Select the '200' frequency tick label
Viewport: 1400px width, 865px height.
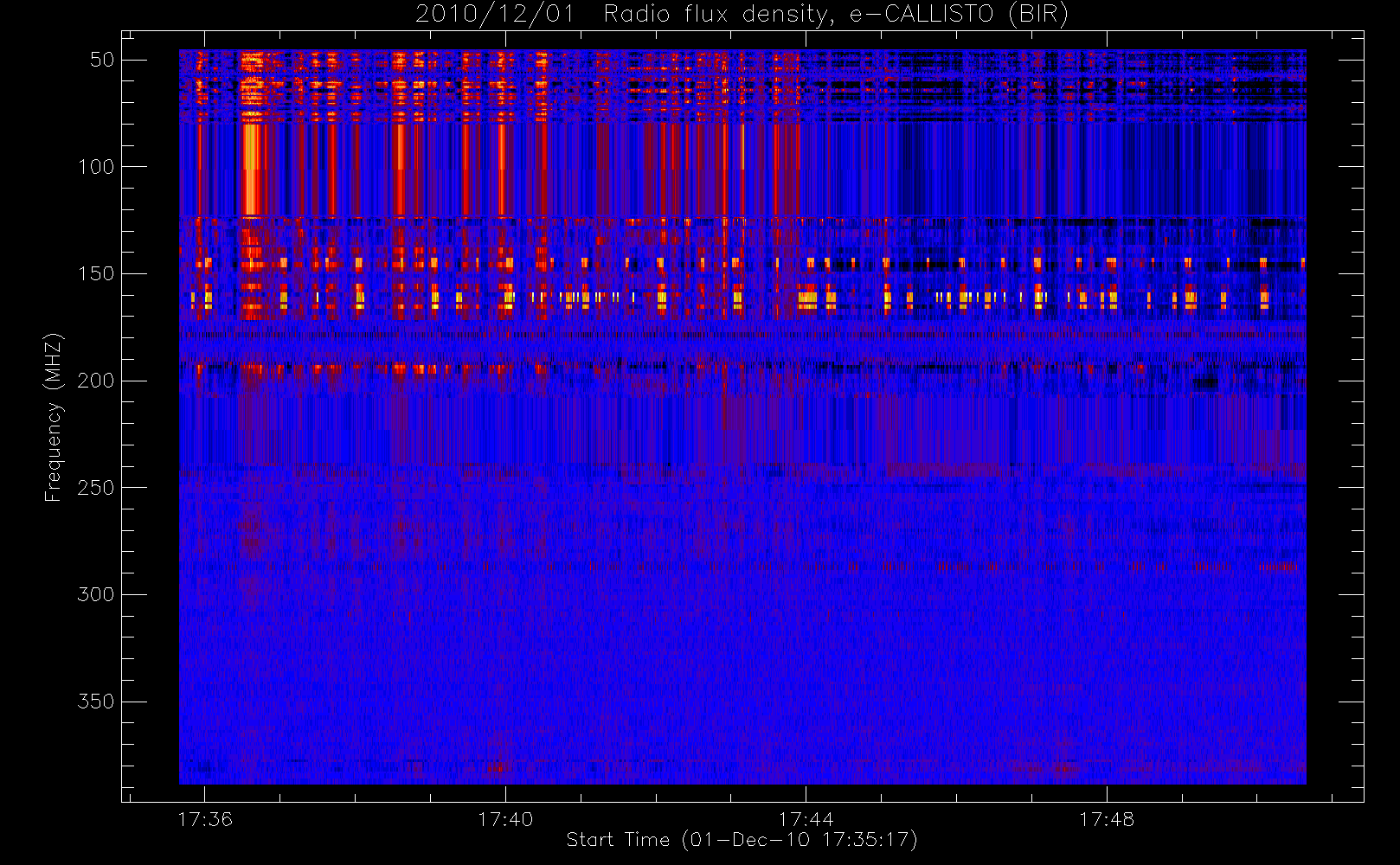[96, 381]
